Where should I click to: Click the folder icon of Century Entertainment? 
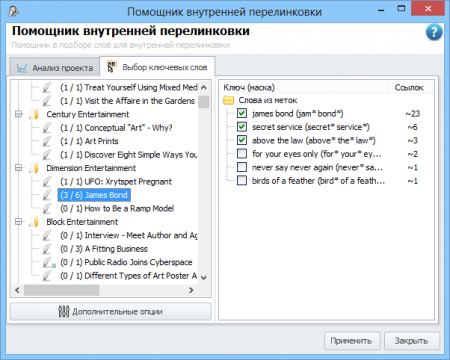(x=34, y=114)
